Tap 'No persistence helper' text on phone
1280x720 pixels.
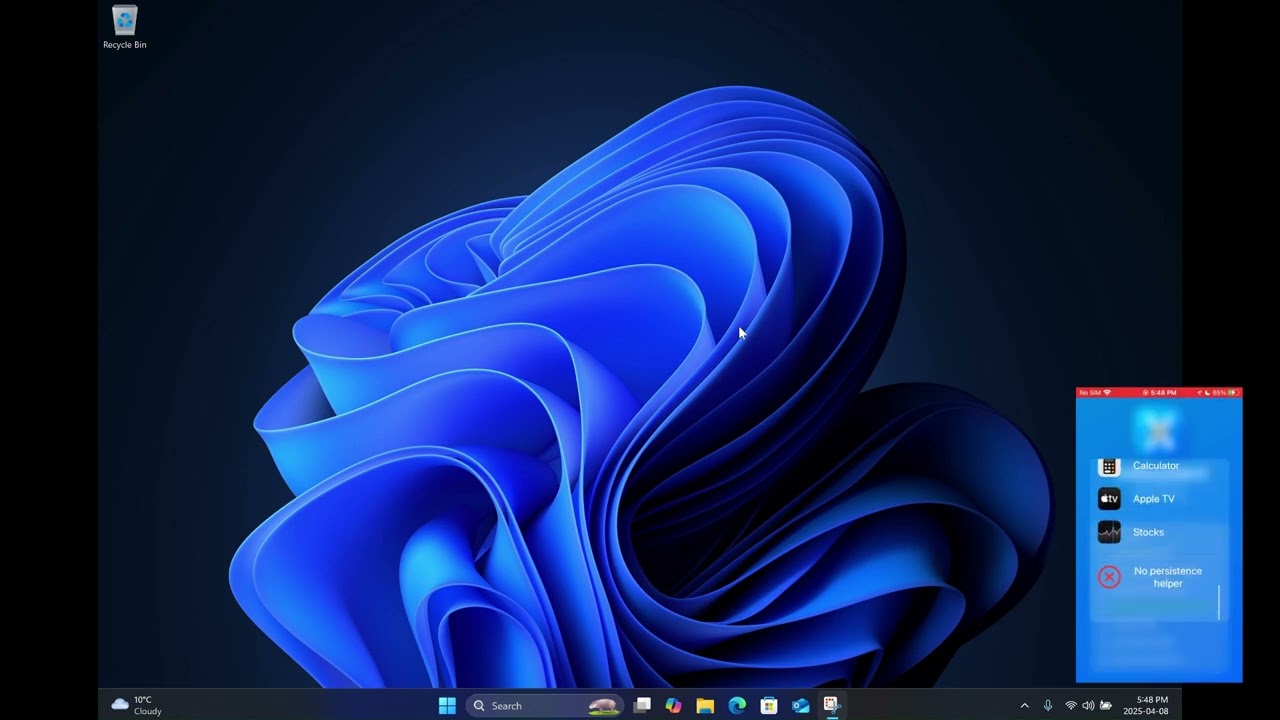pos(1168,577)
